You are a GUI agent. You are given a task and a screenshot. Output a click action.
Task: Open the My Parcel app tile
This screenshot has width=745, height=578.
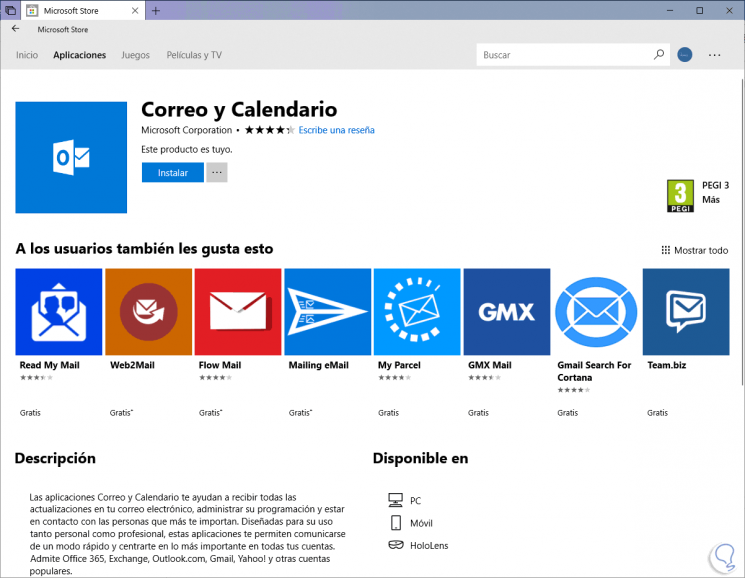pyautogui.click(x=417, y=312)
